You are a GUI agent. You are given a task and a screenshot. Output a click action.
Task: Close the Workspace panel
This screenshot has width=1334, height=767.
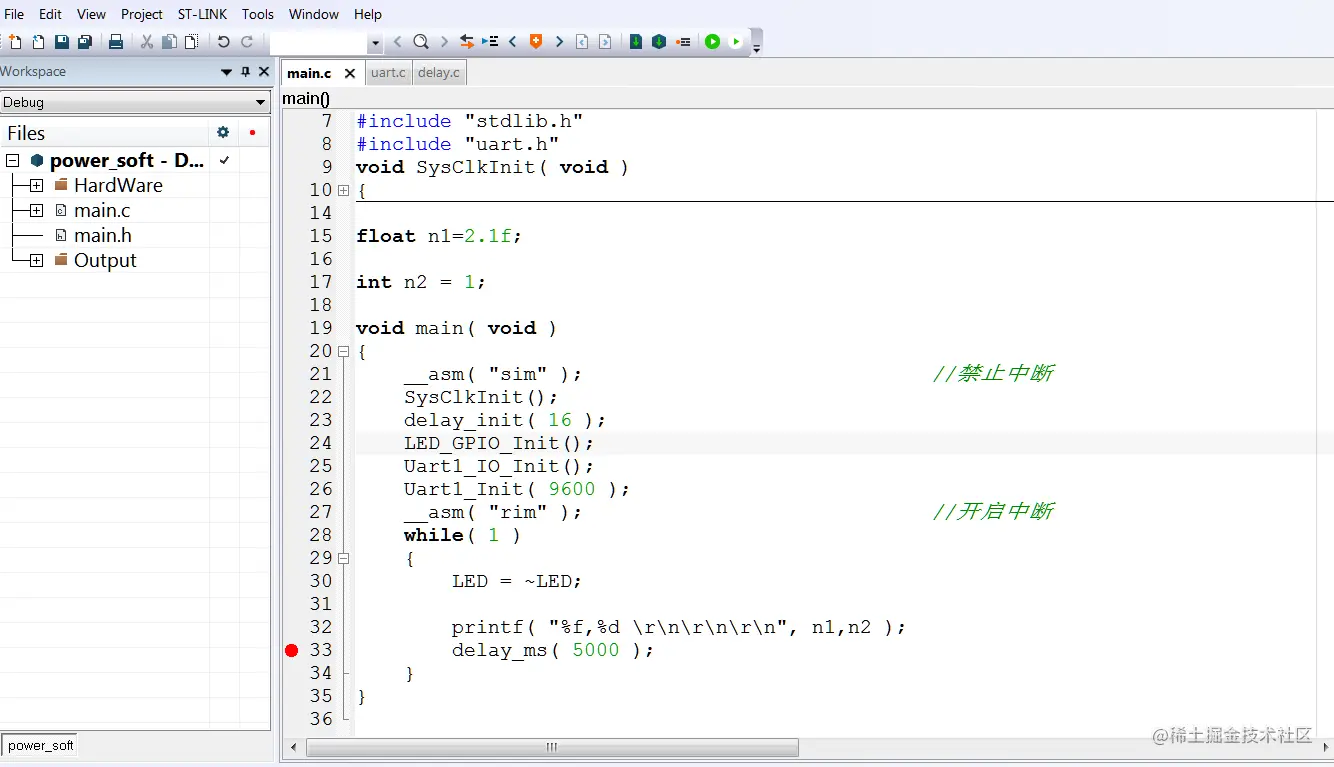click(264, 72)
